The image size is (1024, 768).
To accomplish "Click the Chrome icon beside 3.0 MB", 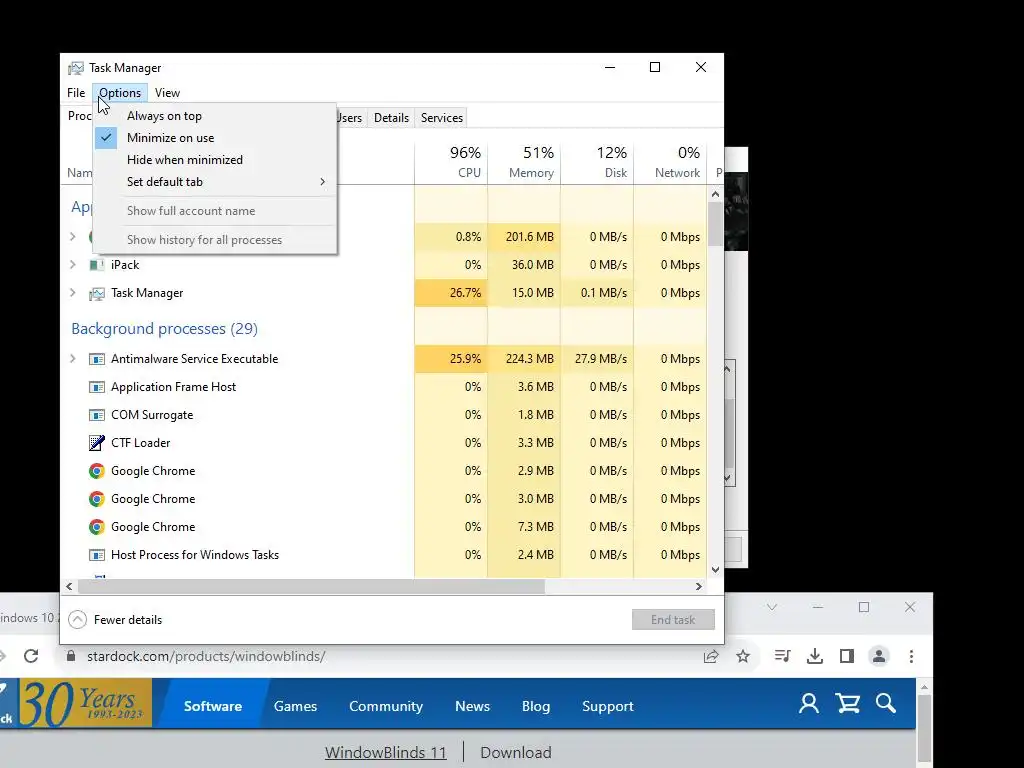I will coord(97,499).
